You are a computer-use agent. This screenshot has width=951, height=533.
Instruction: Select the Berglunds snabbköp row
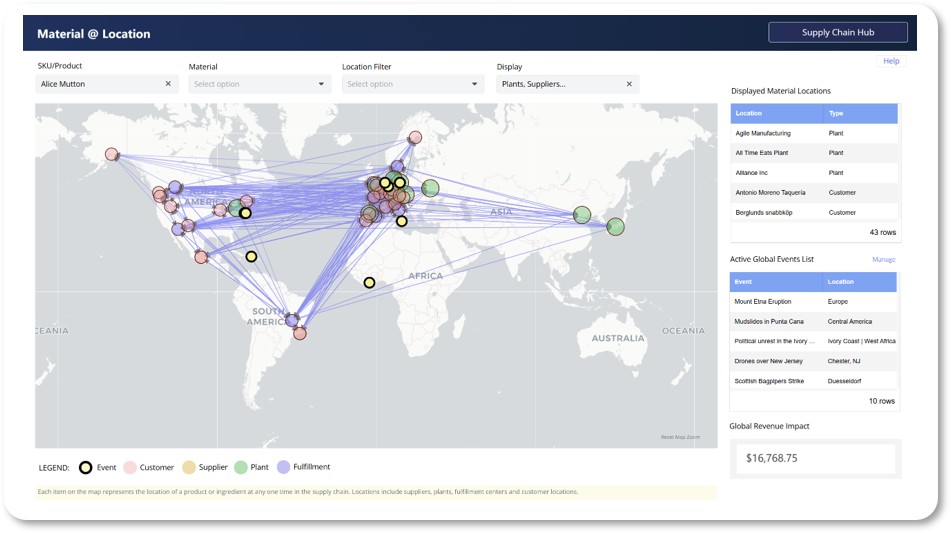coord(814,212)
